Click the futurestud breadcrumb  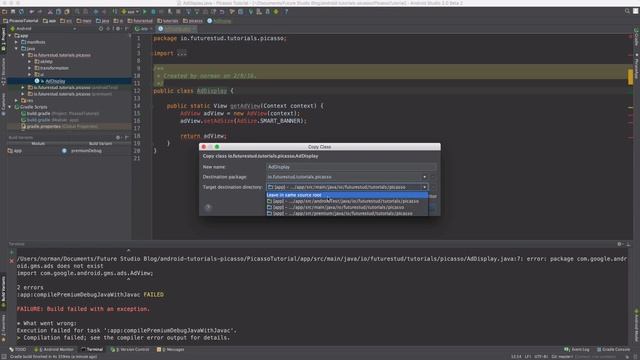140,20
